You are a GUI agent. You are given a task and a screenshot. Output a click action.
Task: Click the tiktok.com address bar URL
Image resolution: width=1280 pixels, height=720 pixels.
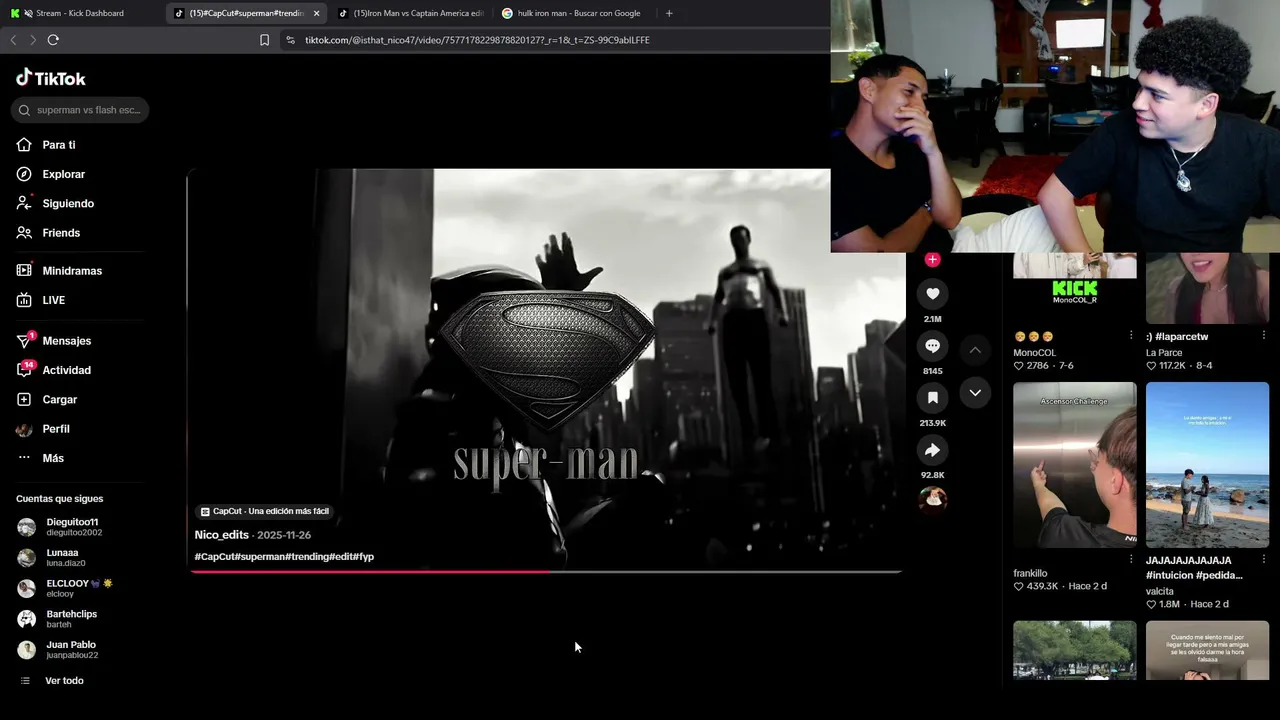click(x=477, y=40)
